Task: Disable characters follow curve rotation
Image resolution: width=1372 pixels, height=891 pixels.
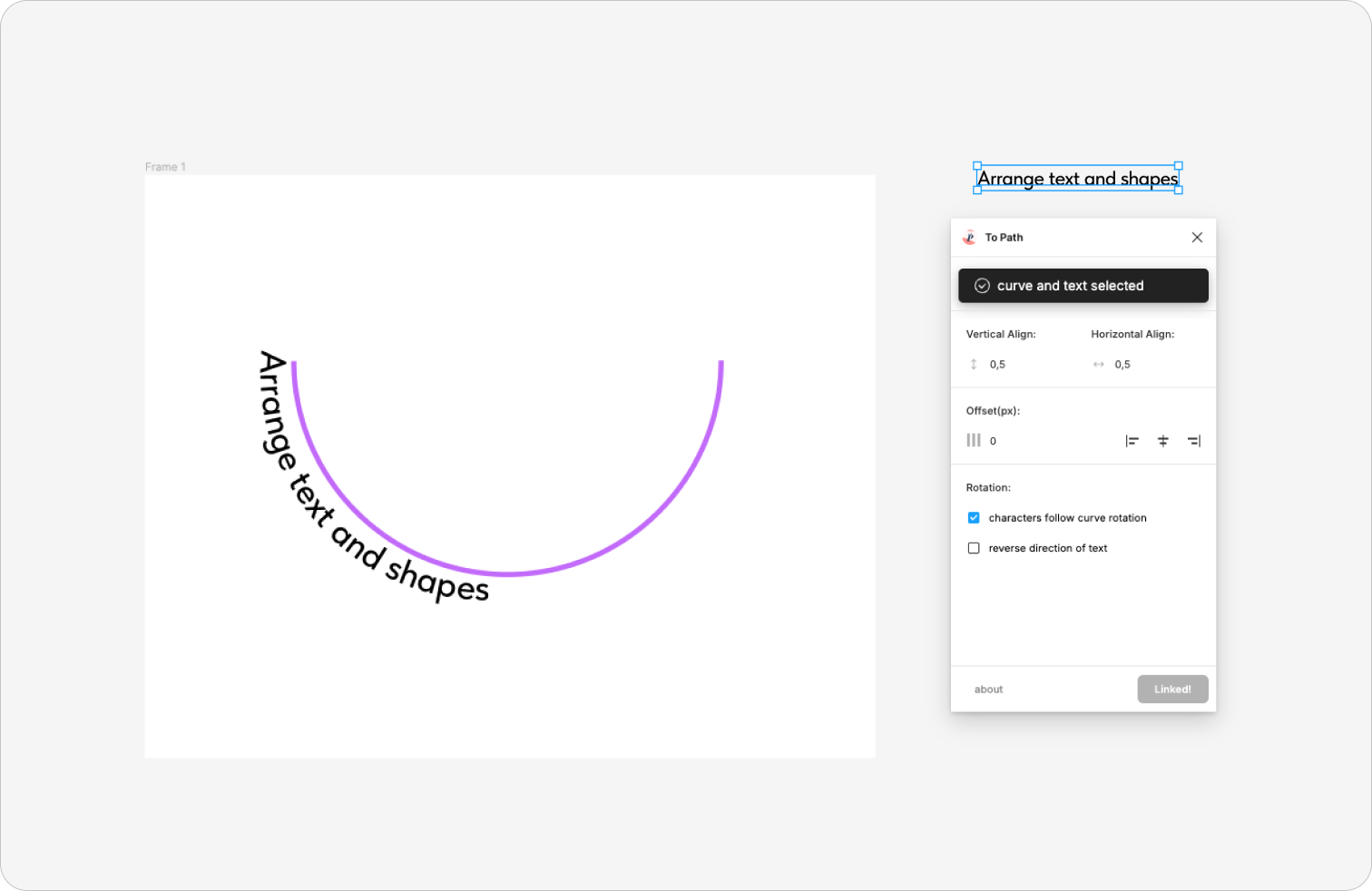Action: (x=974, y=517)
